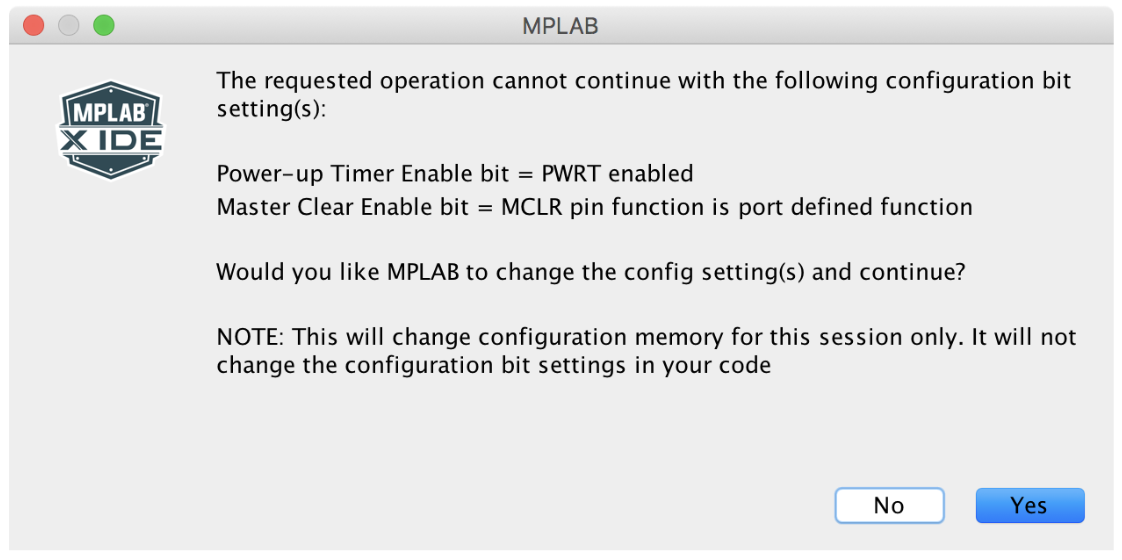Click the "setting(s):" text line
Viewport: 1122px width, 560px height.
270,112
